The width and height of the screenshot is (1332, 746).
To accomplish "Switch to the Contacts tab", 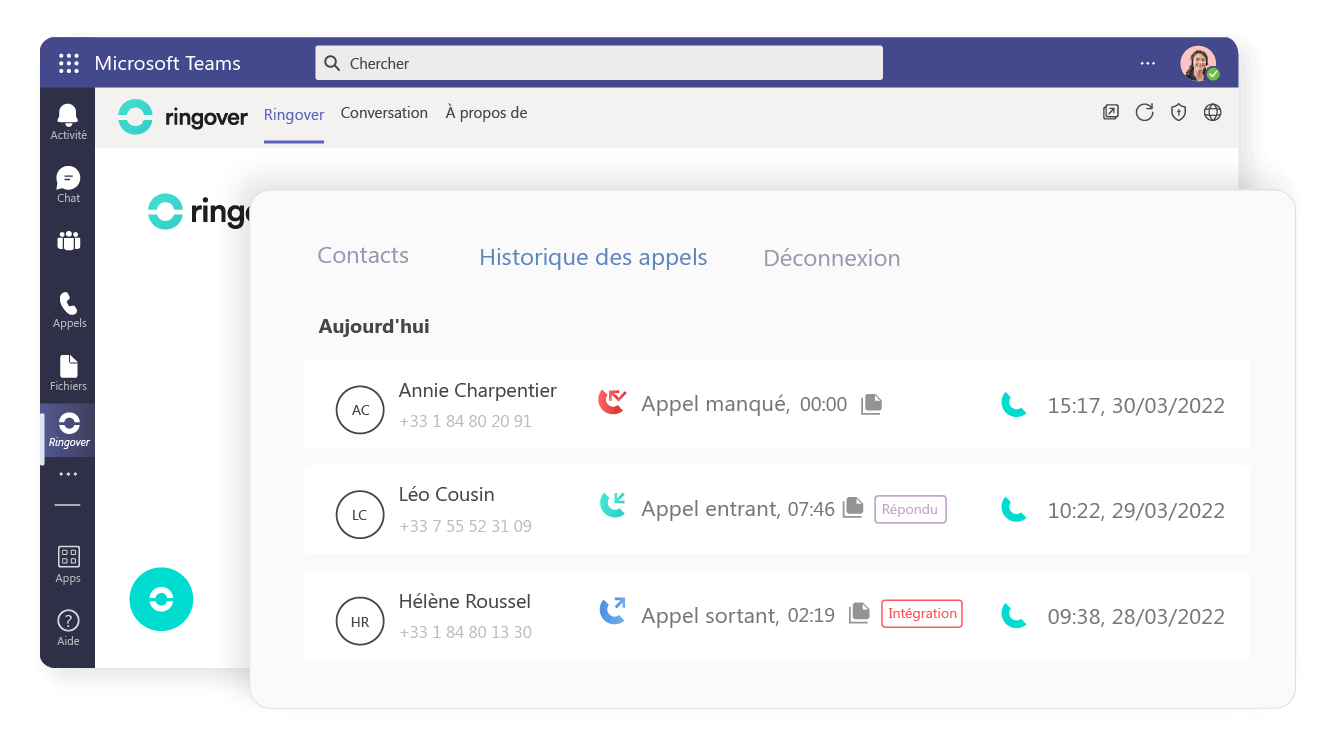I will (x=362, y=256).
